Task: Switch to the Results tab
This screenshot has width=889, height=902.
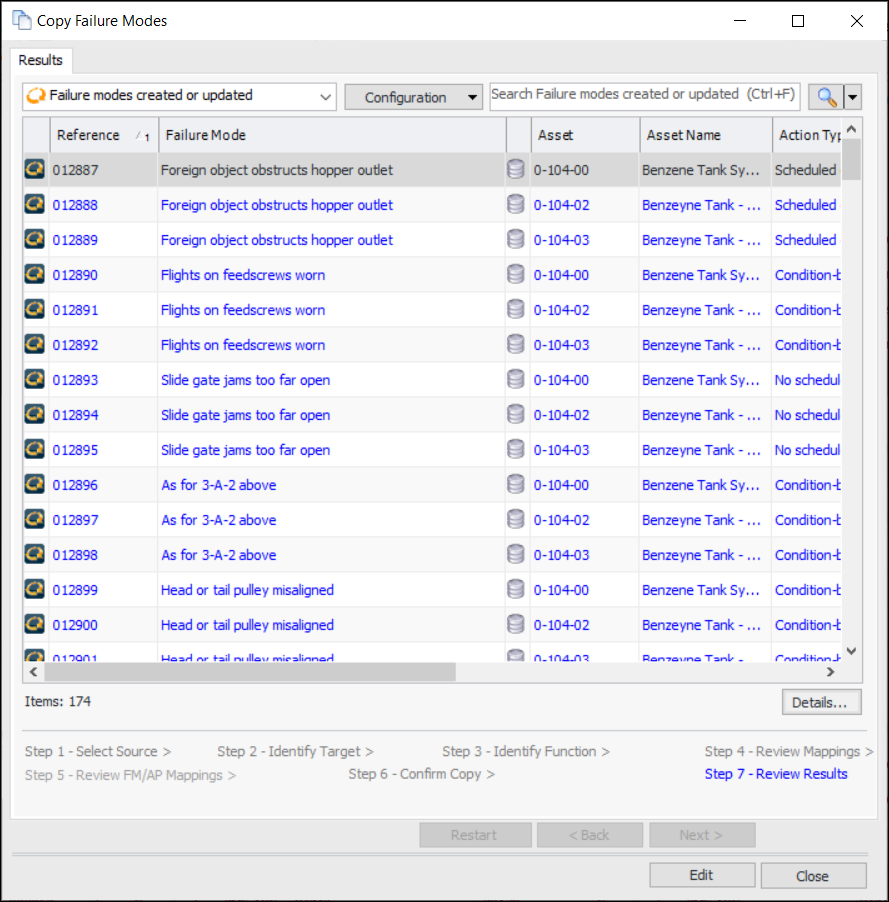Action: [41, 60]
